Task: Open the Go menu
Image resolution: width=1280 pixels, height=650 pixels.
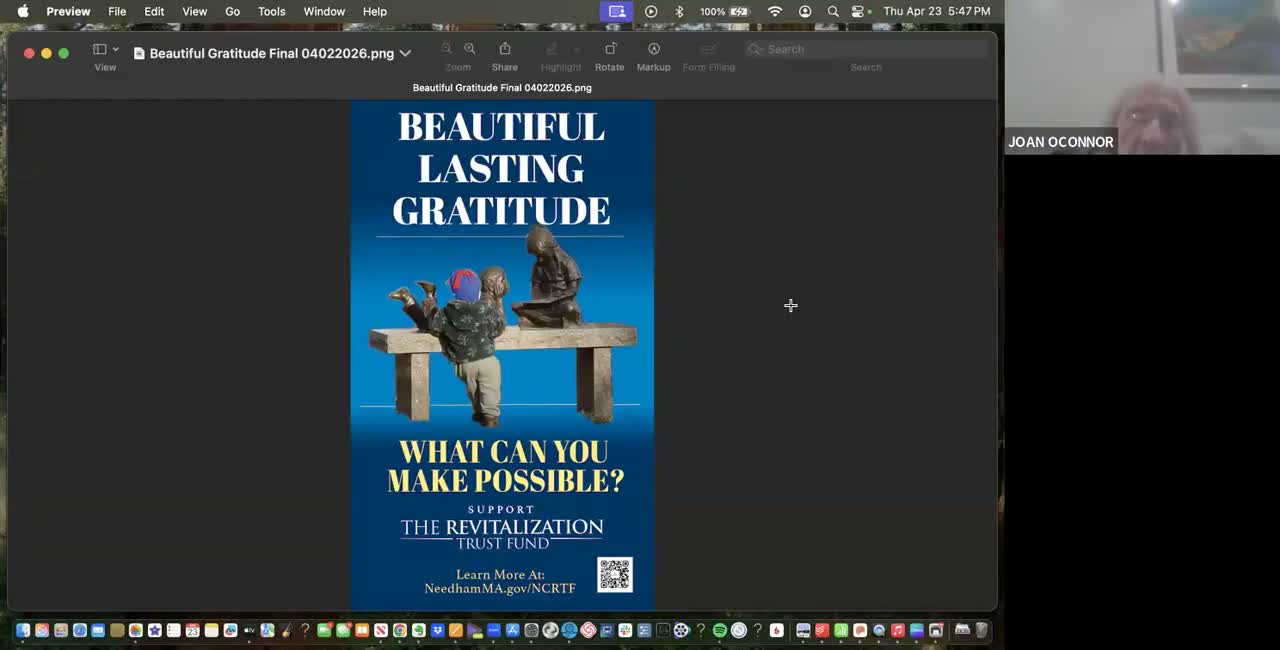Action: point(232,11)
